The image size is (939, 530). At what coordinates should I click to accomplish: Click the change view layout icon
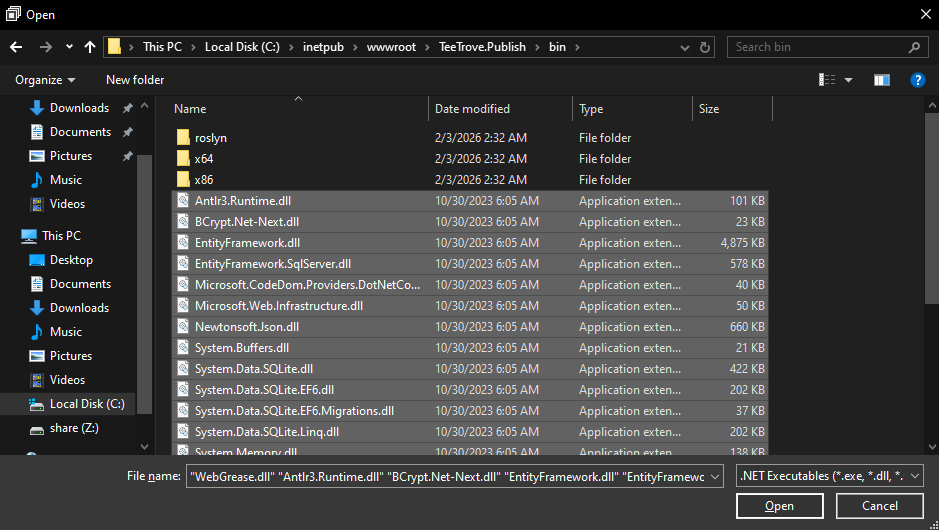[x=827, y=80]
